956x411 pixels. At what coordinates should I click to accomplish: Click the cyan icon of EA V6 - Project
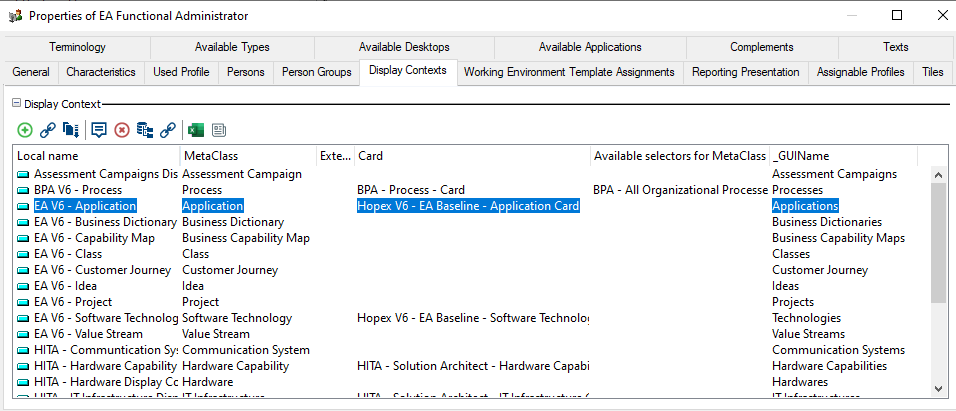[x=23, y=302]
